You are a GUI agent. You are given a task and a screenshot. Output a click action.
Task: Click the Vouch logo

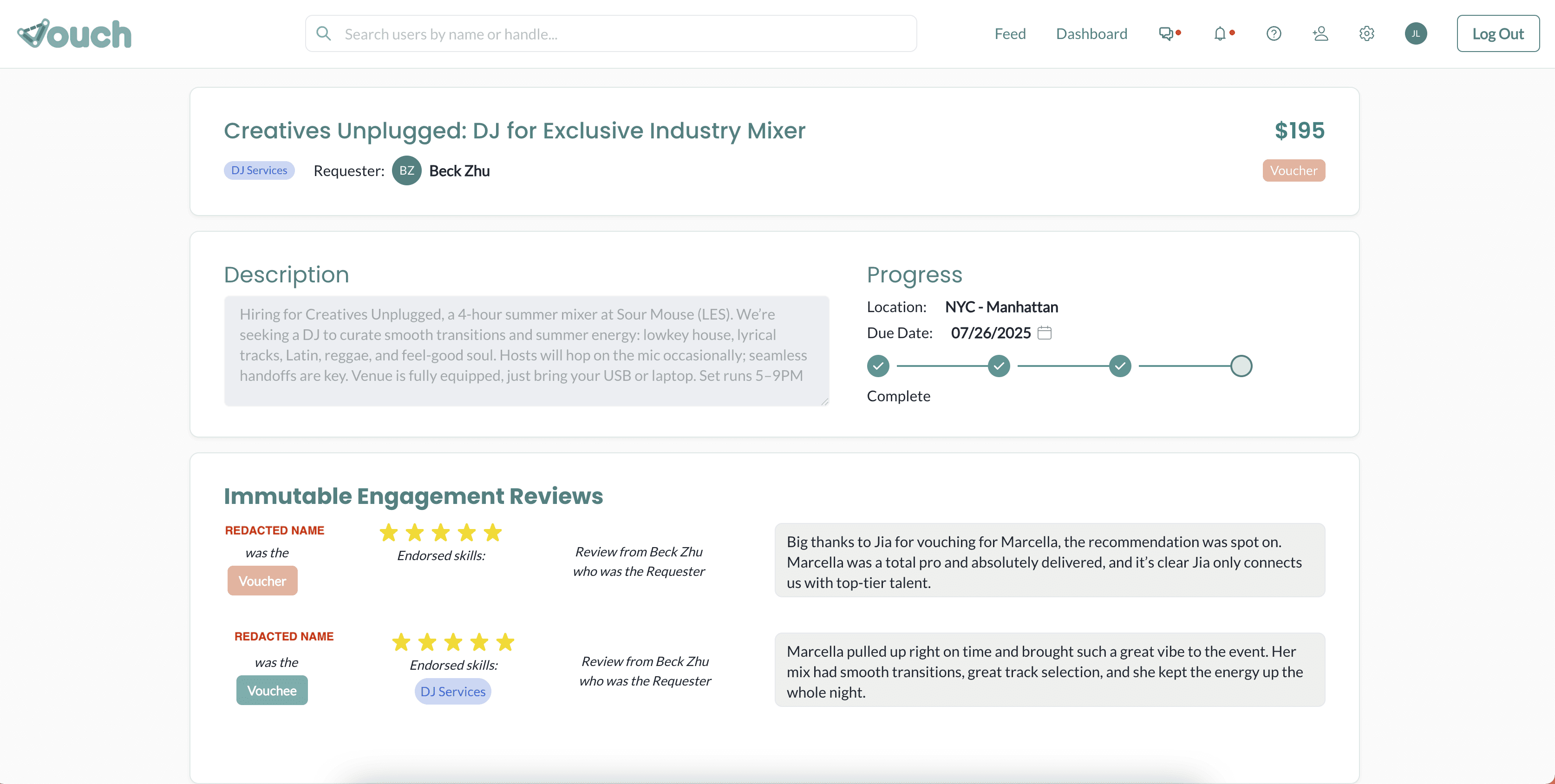[x=74, y=34]
